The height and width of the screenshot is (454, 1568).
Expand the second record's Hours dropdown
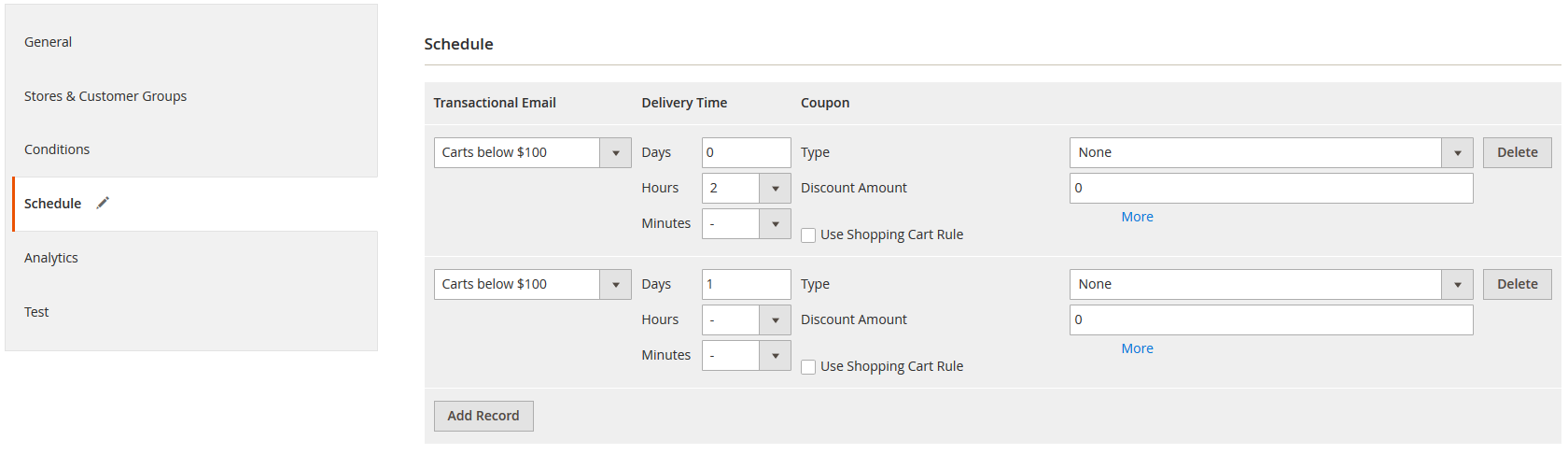point(775,320)
